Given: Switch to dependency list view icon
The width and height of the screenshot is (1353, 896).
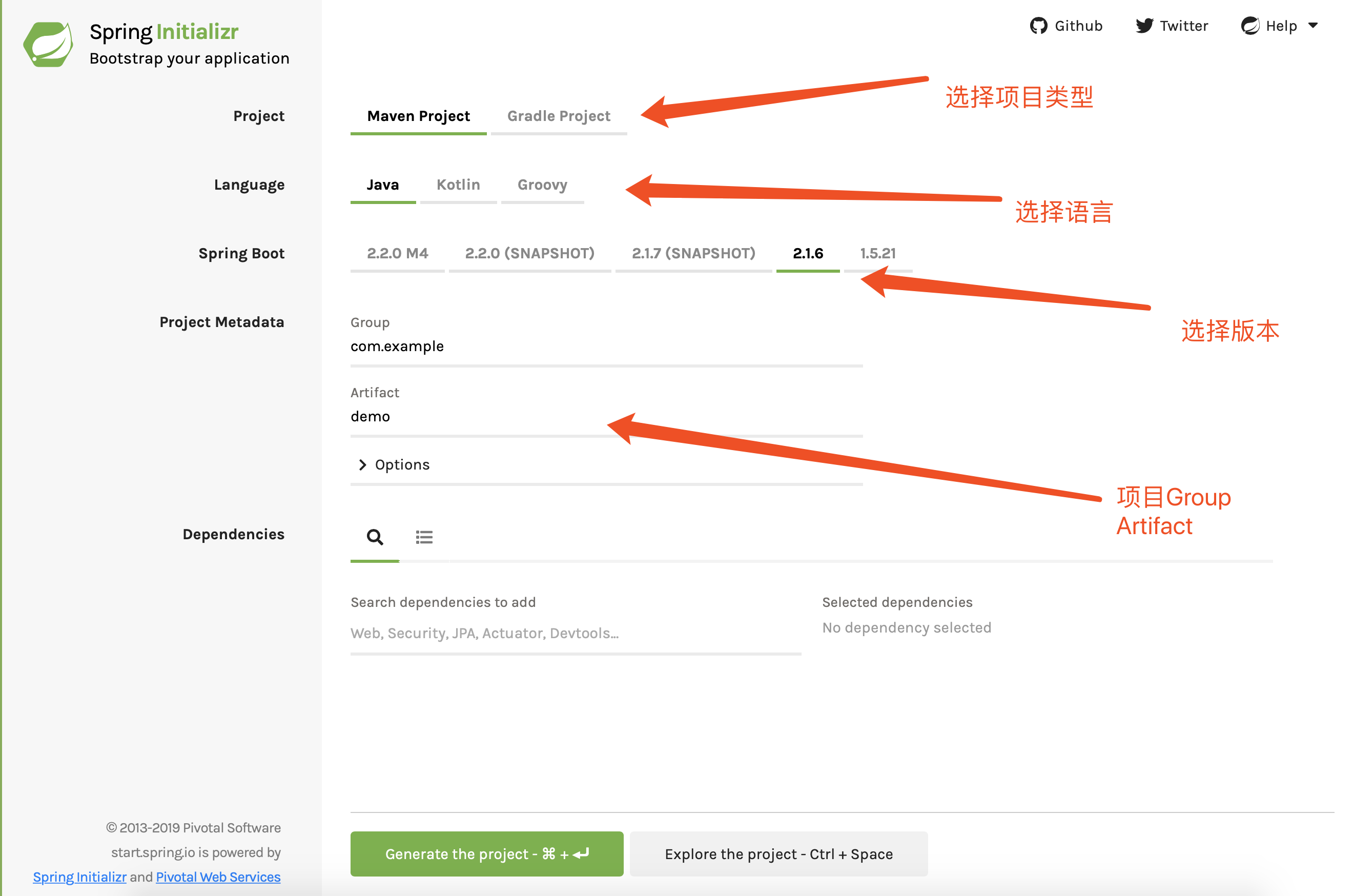Looking at the screenshot, I should pos(424,537).
